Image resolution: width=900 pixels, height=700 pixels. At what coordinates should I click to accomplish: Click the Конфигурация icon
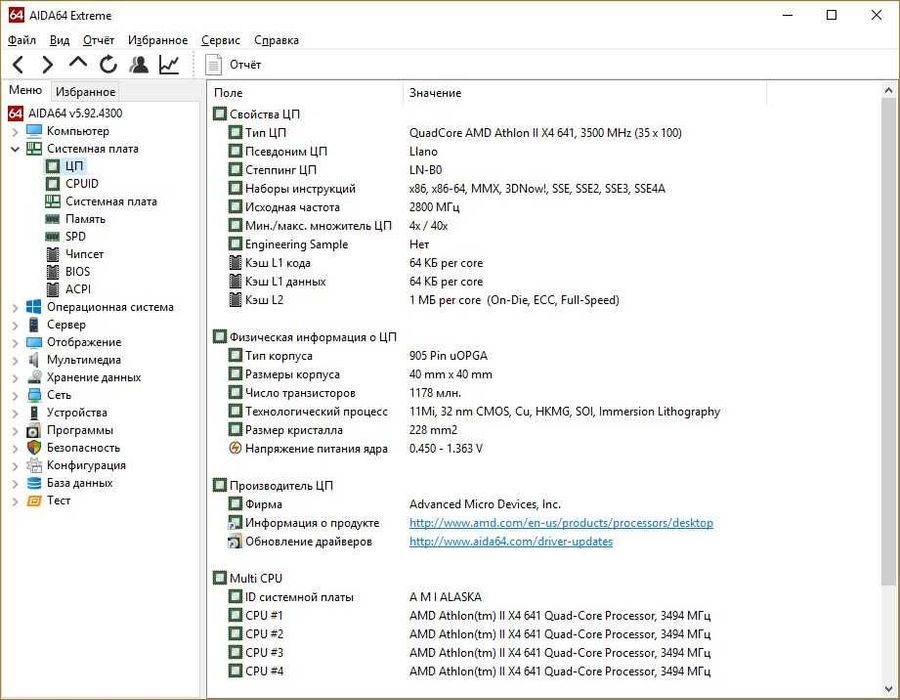pyautogui.click(x=34, y=465)
